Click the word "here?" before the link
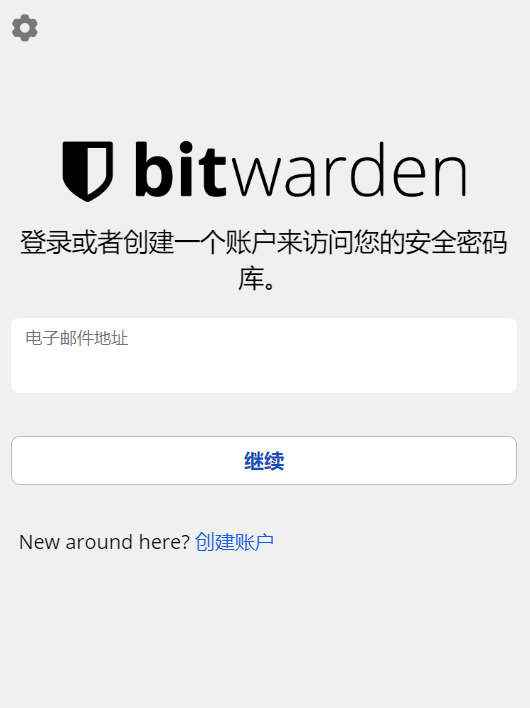Image resolution: width=530 pixels, height=708 pixels. tap(164, 542)
